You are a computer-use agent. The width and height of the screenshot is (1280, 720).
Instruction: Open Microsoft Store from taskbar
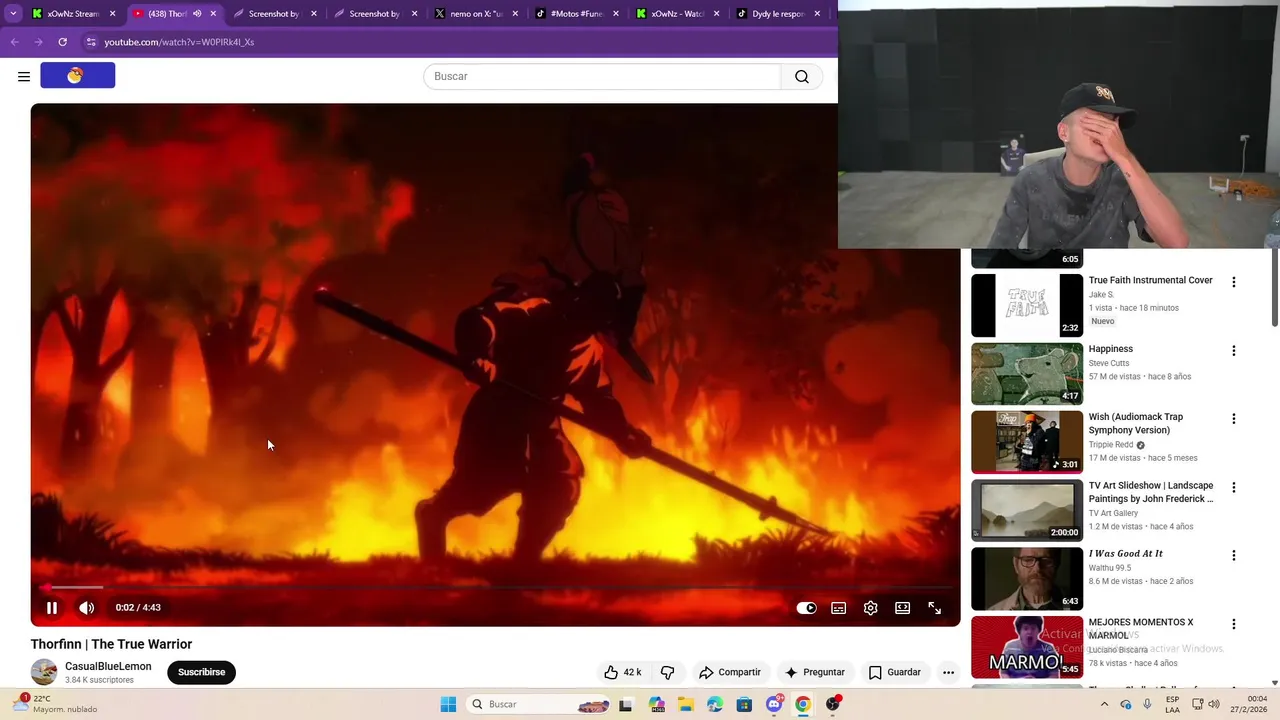click(744, 704)
